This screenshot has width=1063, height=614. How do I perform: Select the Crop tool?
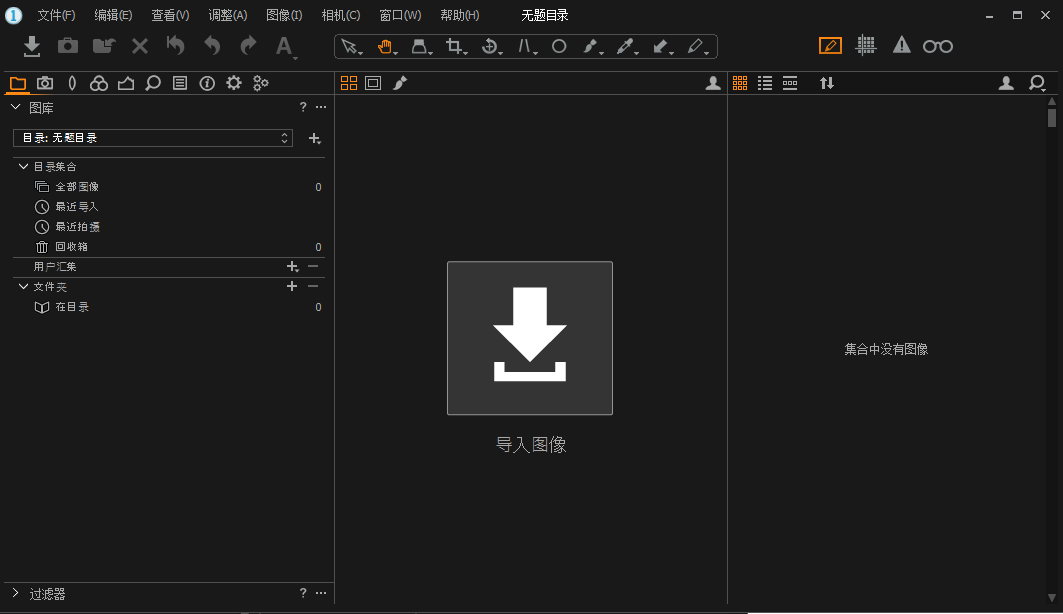point(456,46)
